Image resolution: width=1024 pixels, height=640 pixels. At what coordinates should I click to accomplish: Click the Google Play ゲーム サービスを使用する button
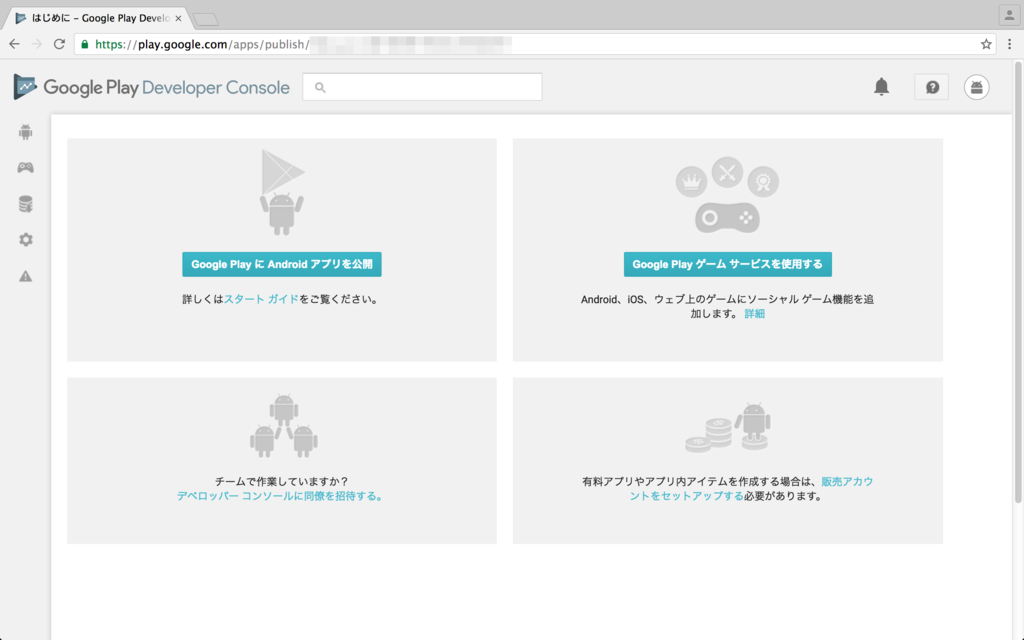[x=727, y=264]
